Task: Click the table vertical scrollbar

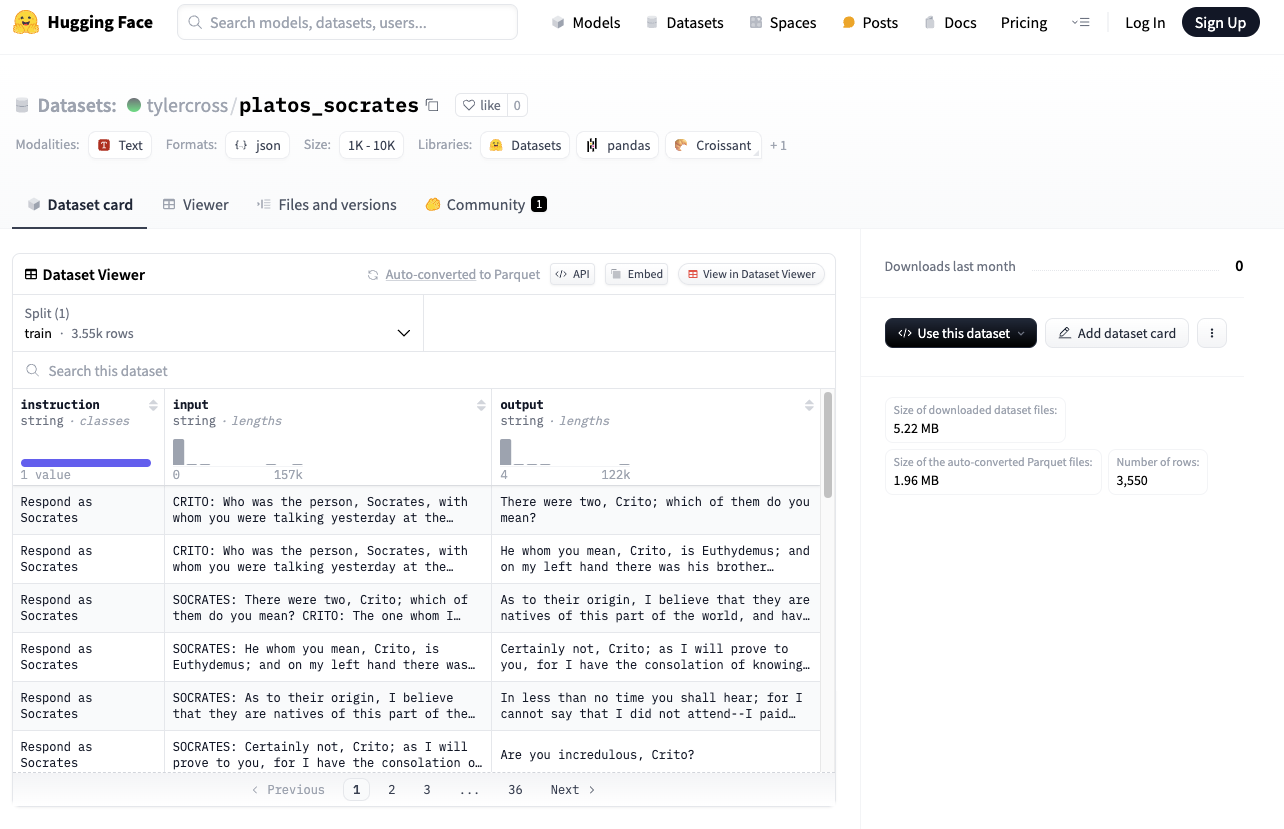Action: pos(827,445)
